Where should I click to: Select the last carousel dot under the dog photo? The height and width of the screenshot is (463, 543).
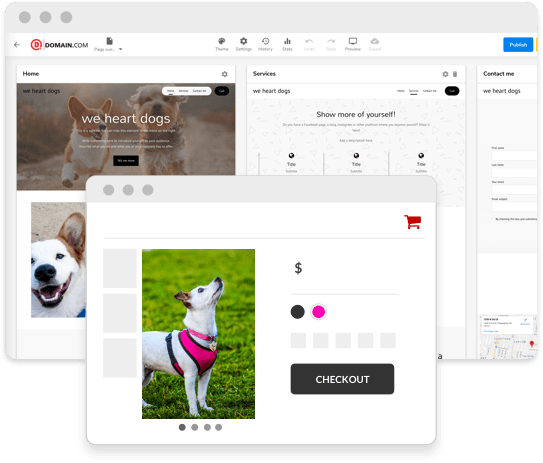tap(218, 427)
